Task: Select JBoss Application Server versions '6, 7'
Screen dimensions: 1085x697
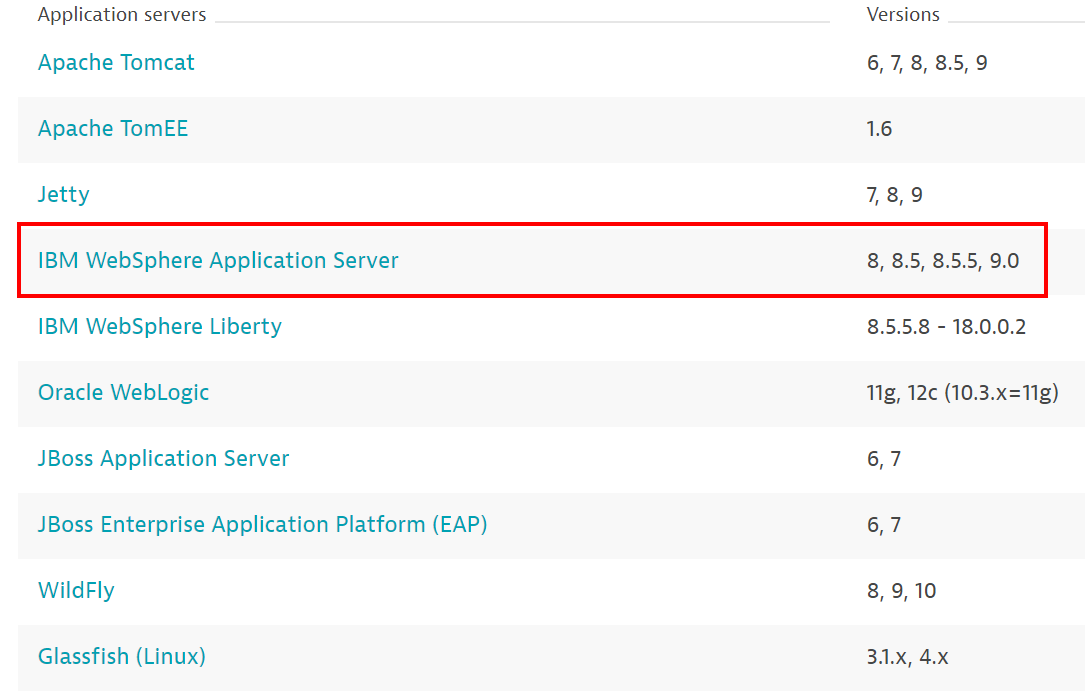Action: 884,459
